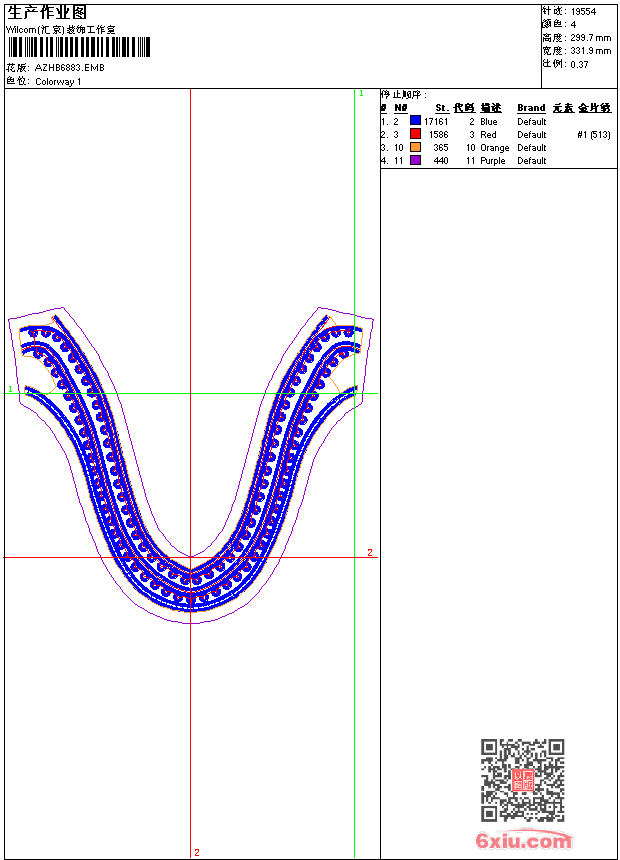
Task: Click the 'Colorway 1' label
Action: pyautogui.click(x=58, y=82)
